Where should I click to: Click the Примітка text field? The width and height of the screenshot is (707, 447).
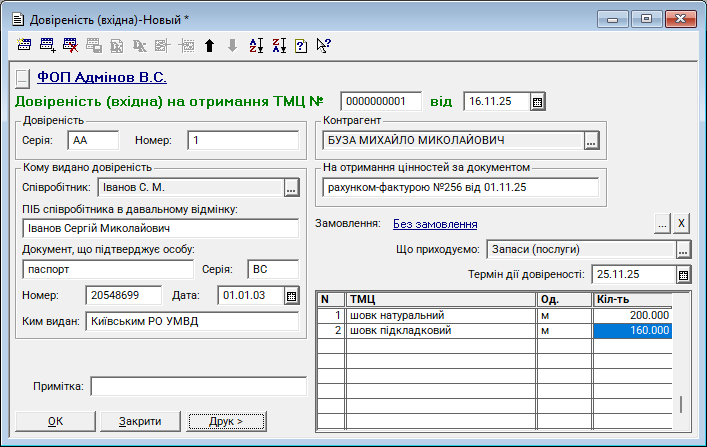[197, 386]
